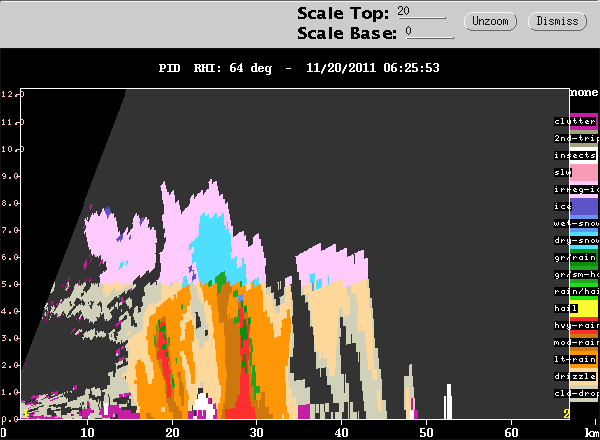The width and height of the screenshot is (600, 440).
Task: Click the 5.0 height axis label
Action: (x=10, y=284)
